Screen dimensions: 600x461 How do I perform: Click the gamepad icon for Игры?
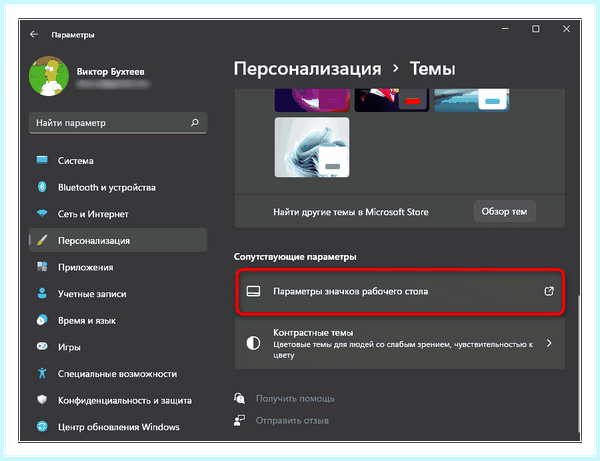tap(42, 346)
